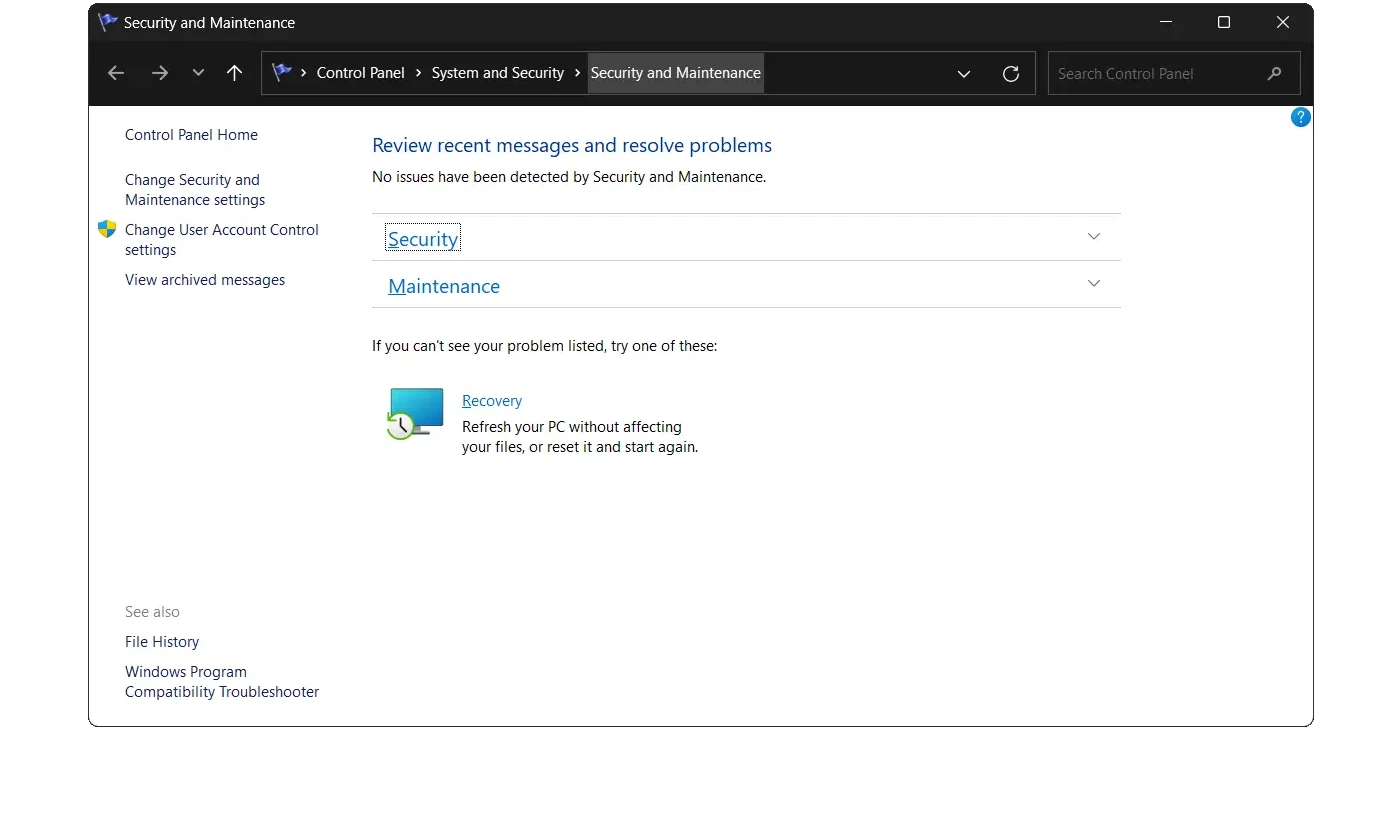This screenshot has height=833, width=1394.
Task: Go back with the left arrow button
Action: coord(116,73)
